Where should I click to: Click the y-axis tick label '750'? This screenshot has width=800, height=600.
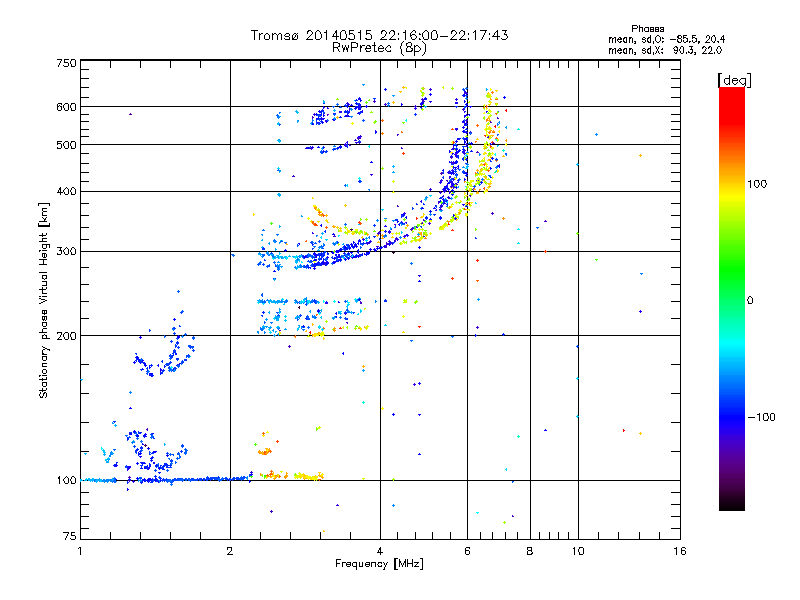[66, 63]
